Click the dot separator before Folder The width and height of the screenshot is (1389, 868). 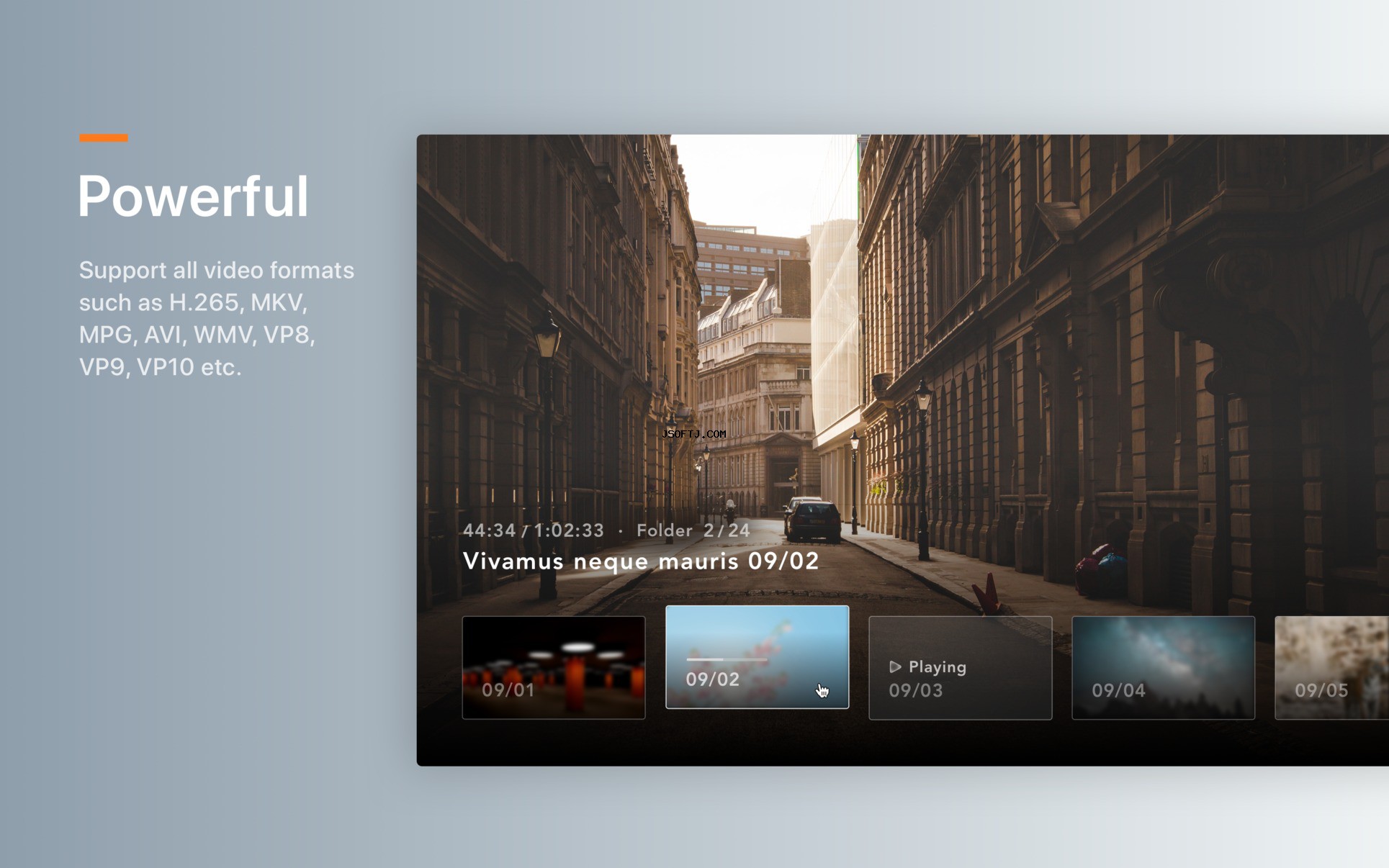point(620,531)
